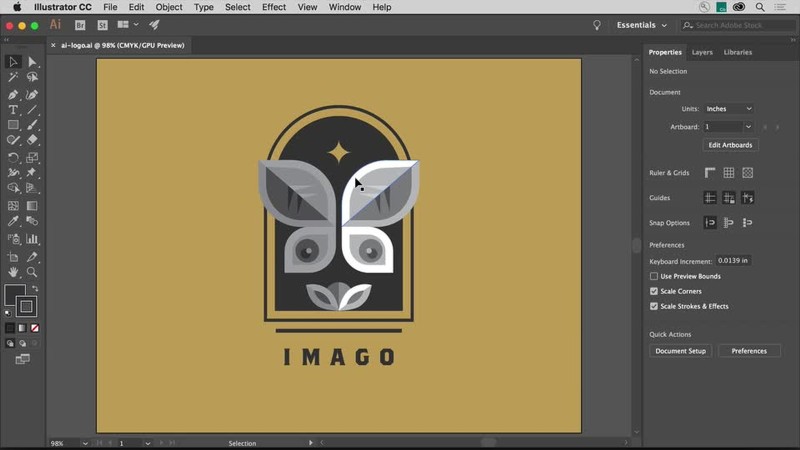Image resolution: width=800 pixels, height=450 pixels.
Task: Open Adobe Bridge from the Br icon
Action: [81, 25]
